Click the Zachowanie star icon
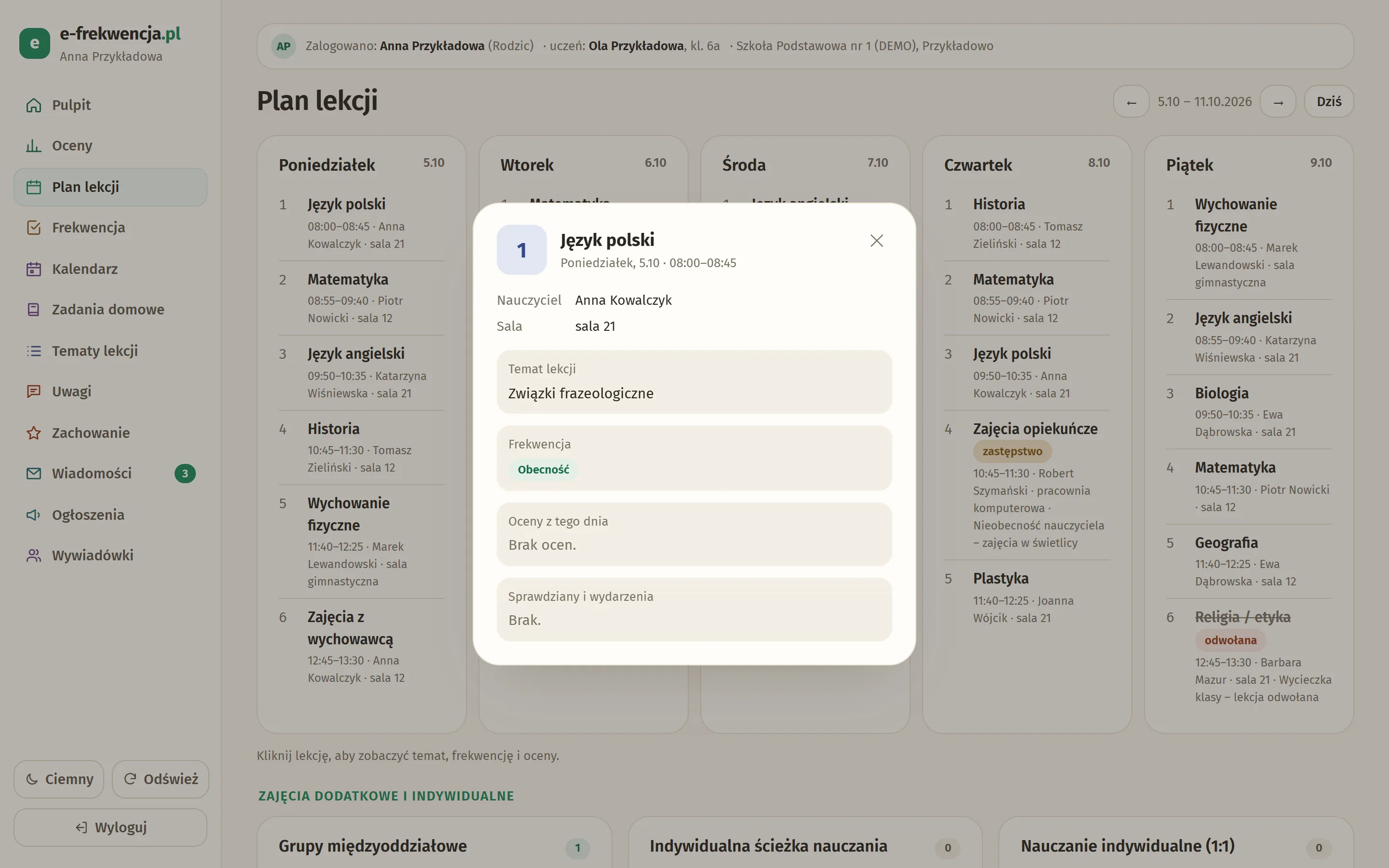The width and height of the screenshot is (1389, 868). (x=34, y=433)
